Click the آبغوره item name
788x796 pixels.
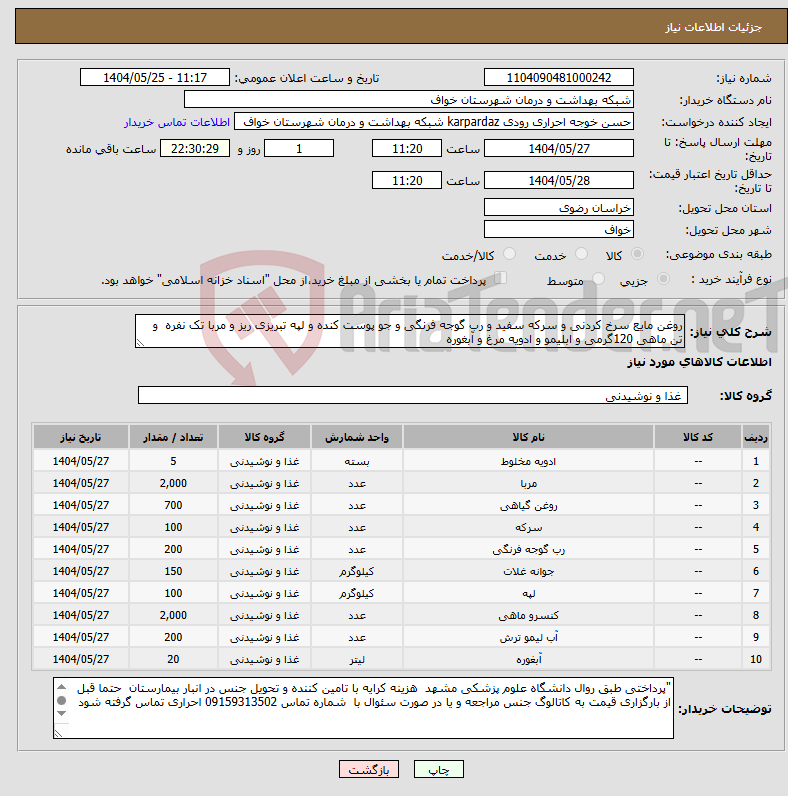pos(528,659)
